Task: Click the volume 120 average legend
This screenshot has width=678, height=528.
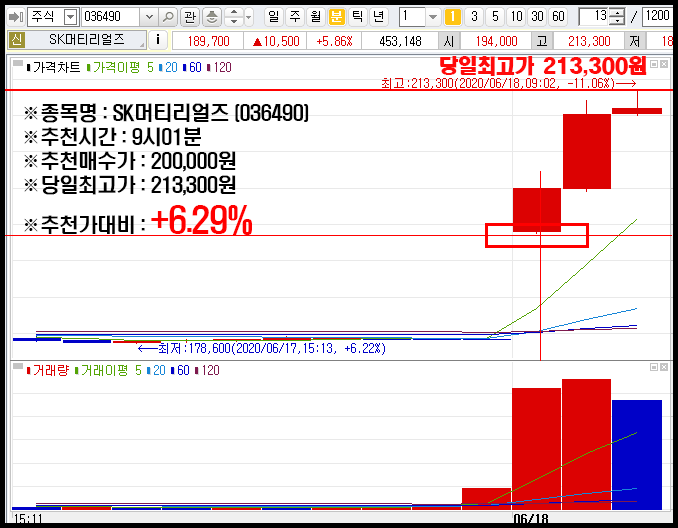Action: [207, 370]
